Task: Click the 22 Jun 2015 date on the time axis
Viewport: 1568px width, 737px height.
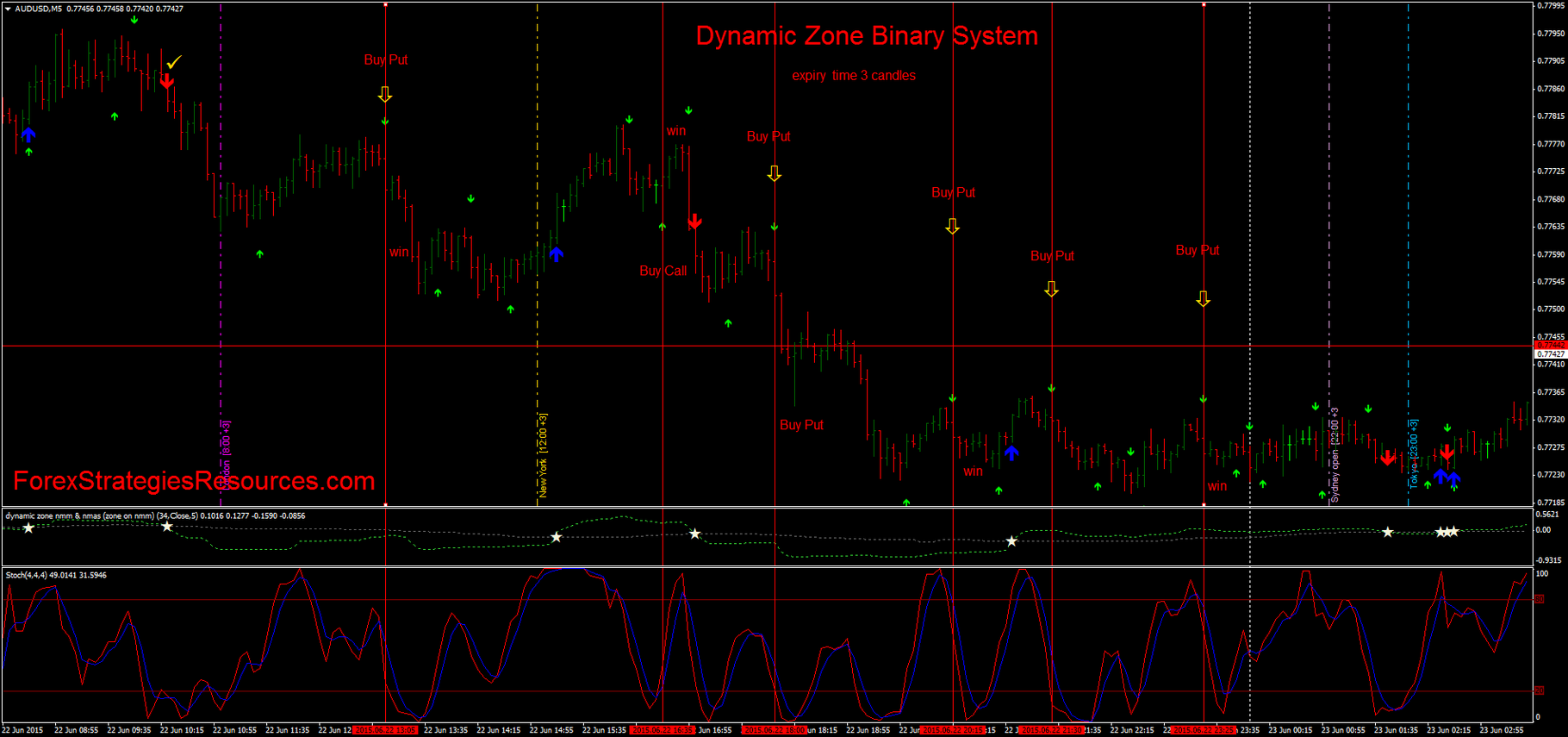Action: [x=22, y=730]
